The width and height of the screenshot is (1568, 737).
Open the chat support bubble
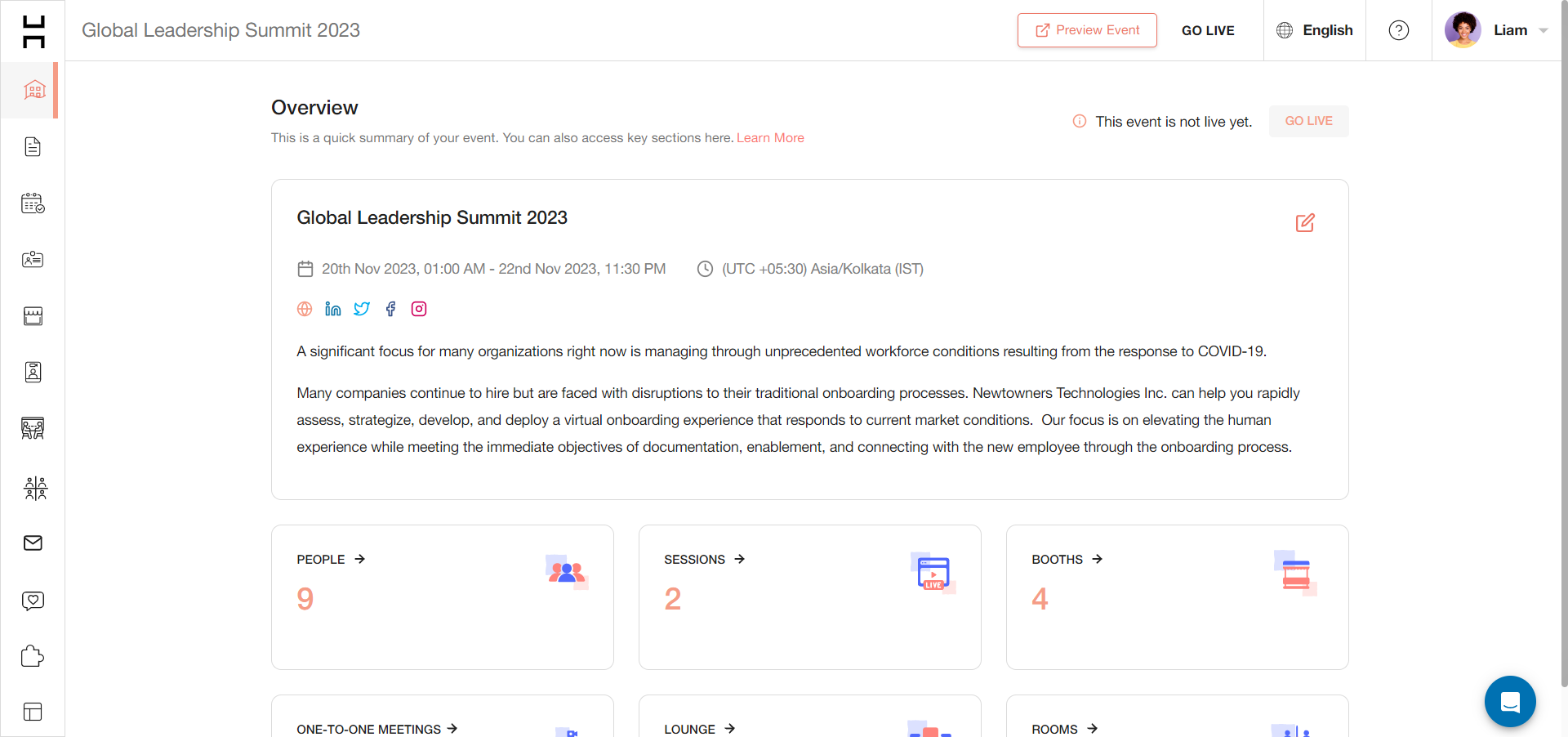[x=1510, y=701]
